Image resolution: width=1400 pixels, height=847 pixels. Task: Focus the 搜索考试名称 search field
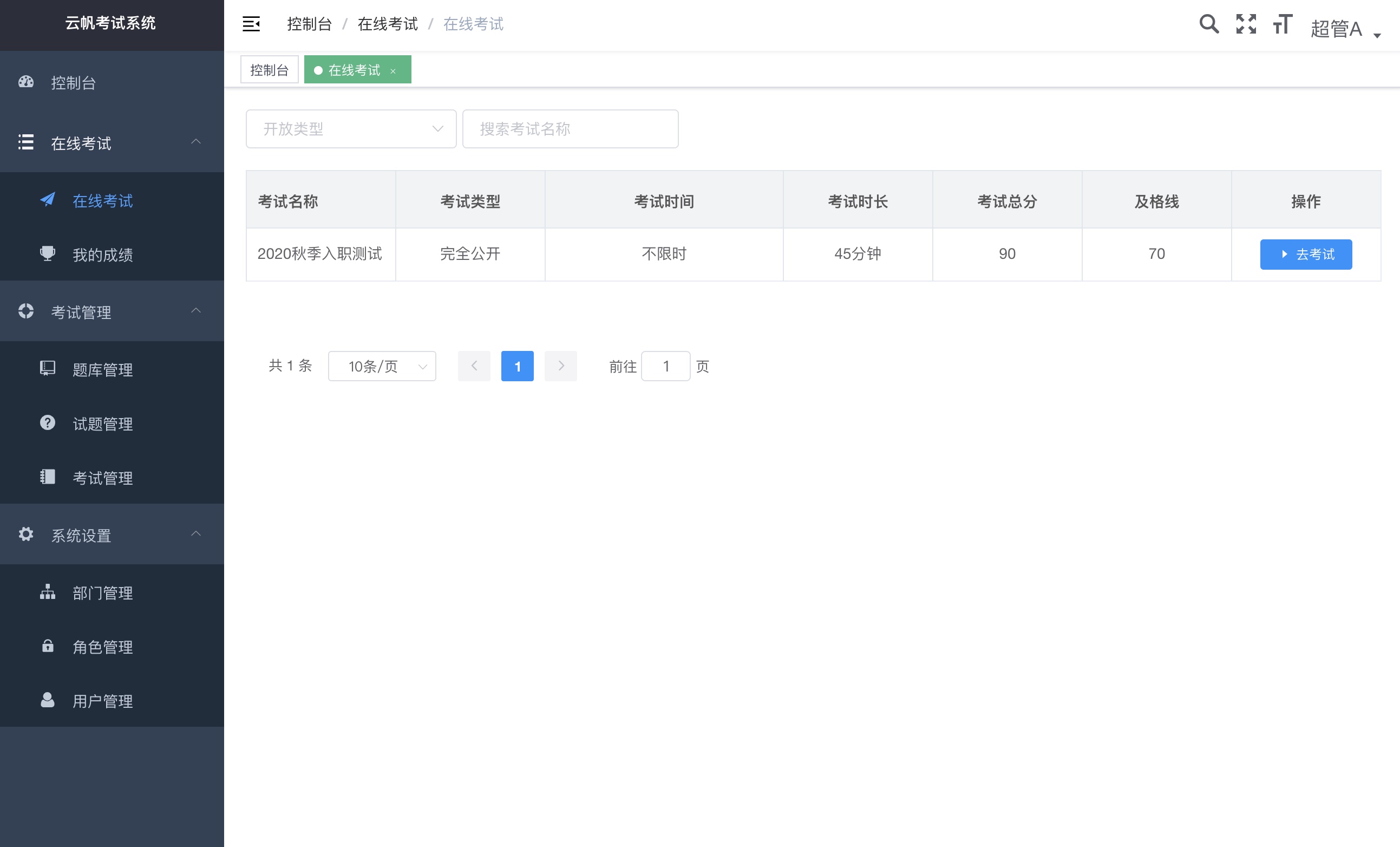click(570, 129)
